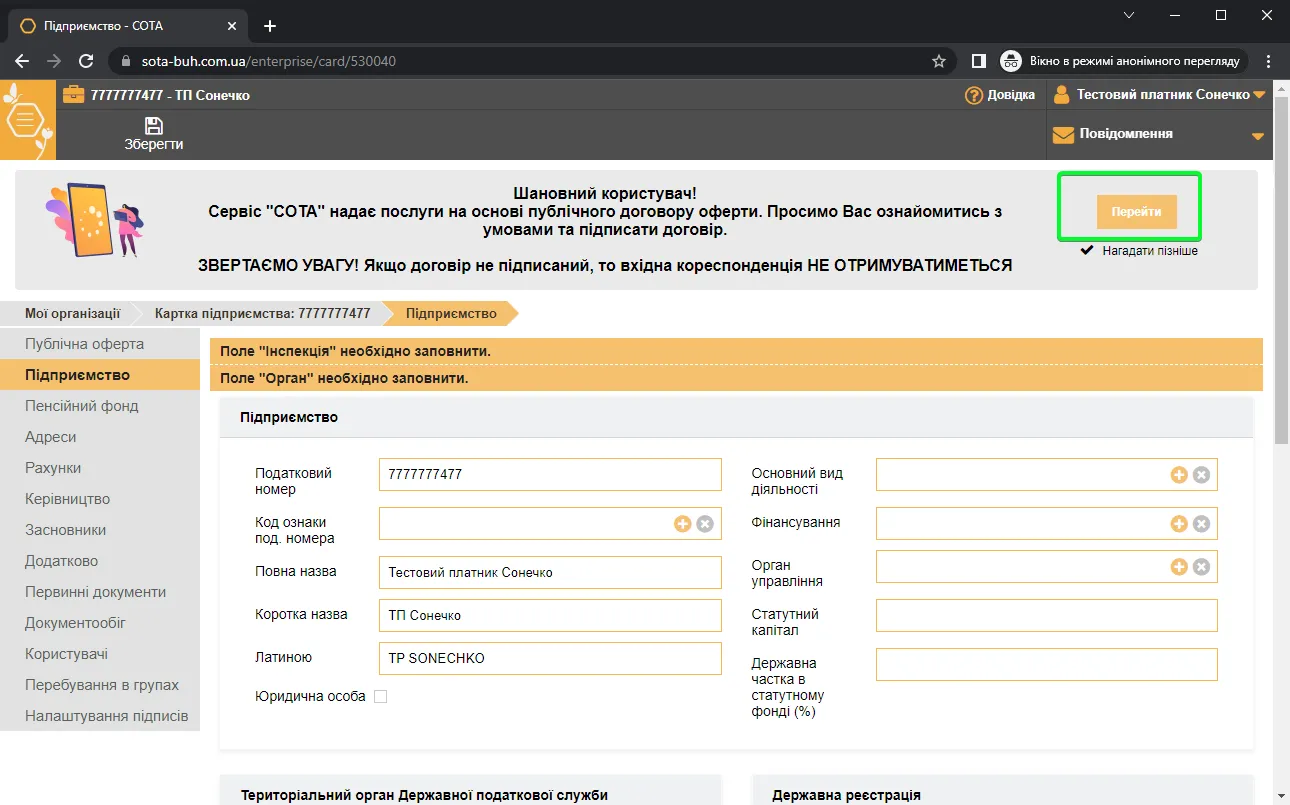Click the Зберегти save icon
Image resolution: width=1290 pixels, height=805 pixels.
153,126
